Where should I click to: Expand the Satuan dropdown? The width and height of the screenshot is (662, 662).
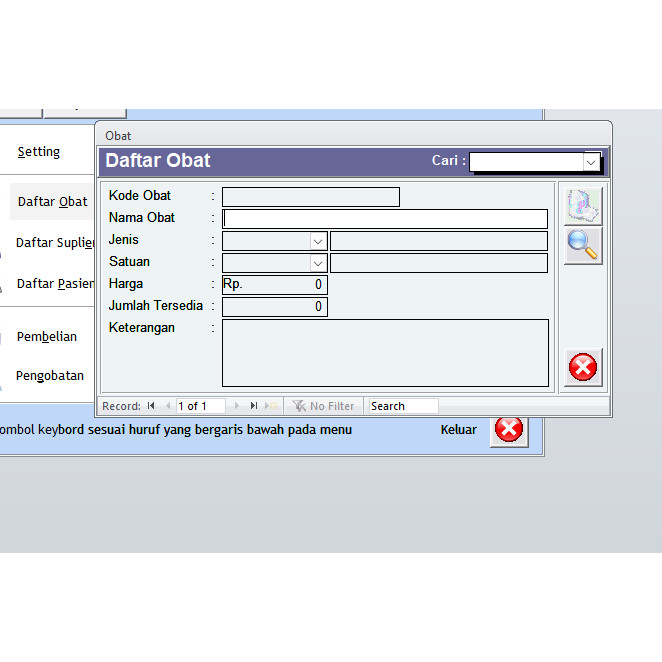318,263
